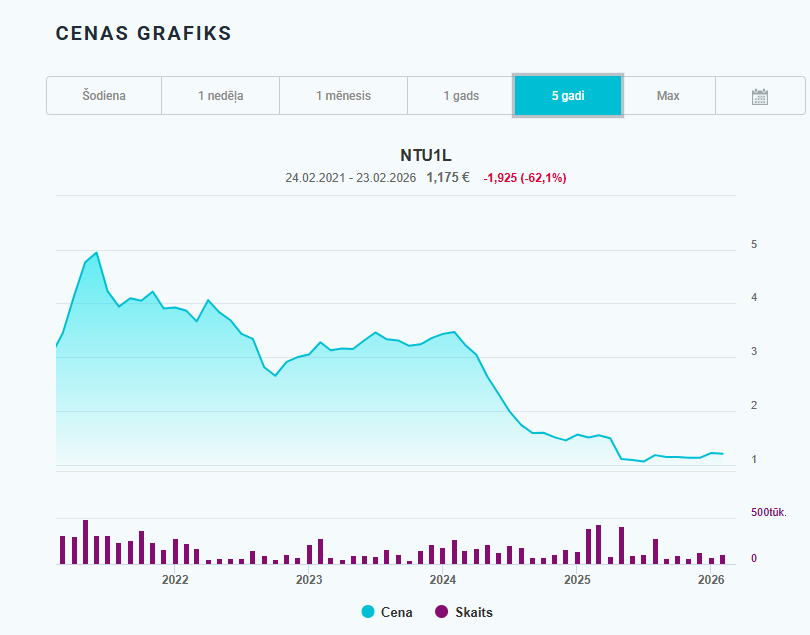
Task: Click the tallest volume bar in 2021
Action: tap(86, 542)
